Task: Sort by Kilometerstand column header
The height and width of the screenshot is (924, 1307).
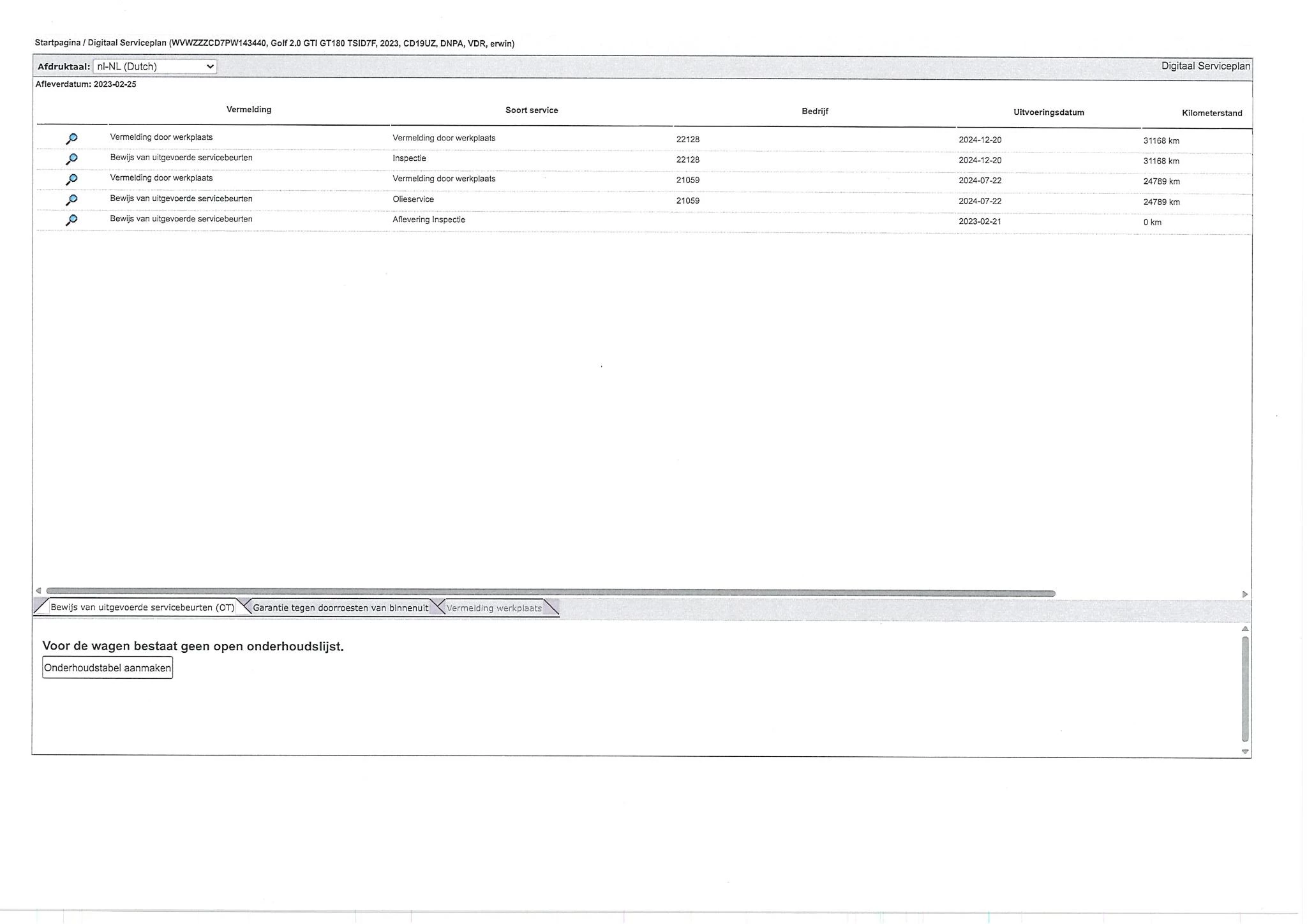Action: click(1211, 113)
